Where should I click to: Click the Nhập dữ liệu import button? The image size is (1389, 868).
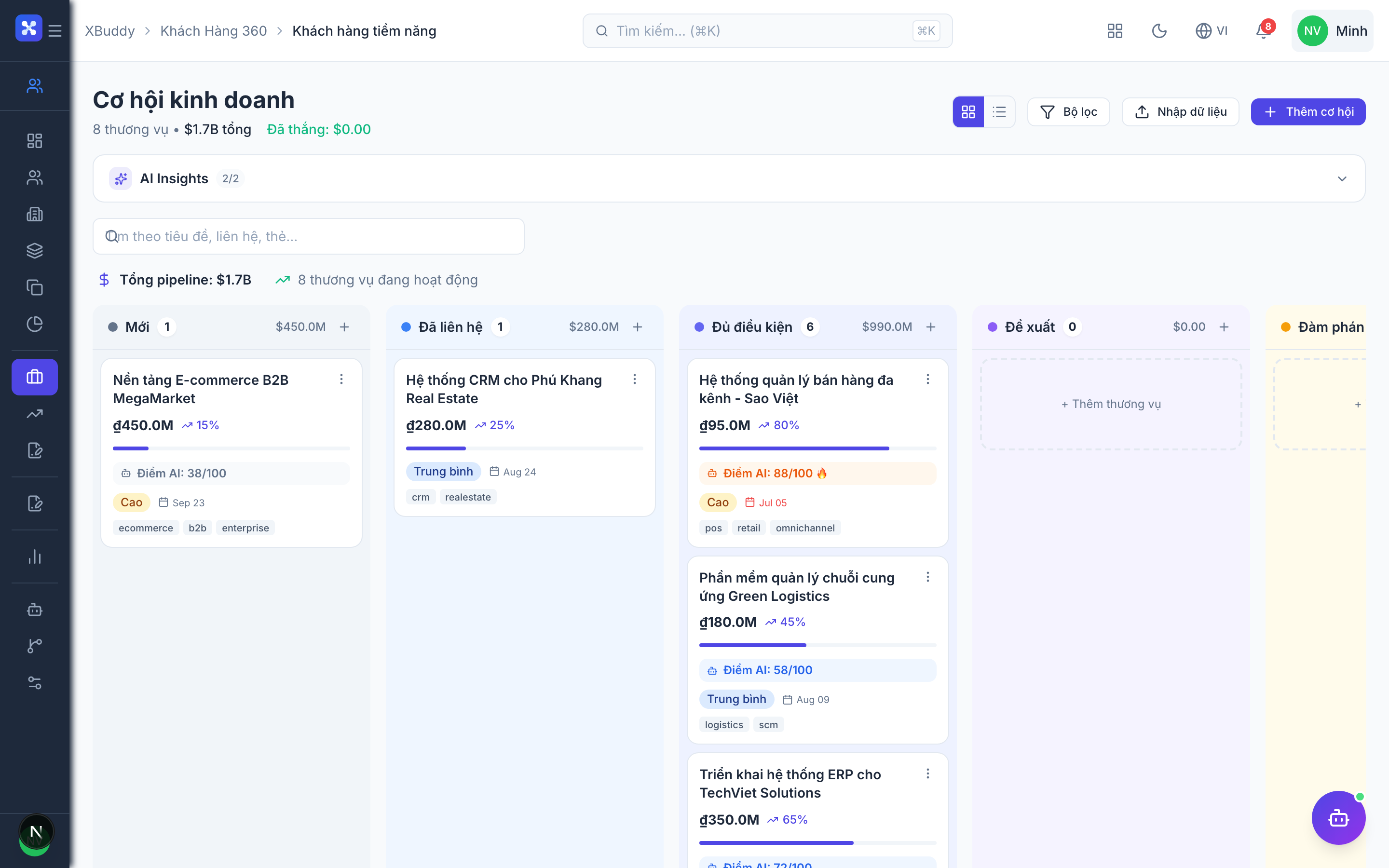[x=1180, y=111]
